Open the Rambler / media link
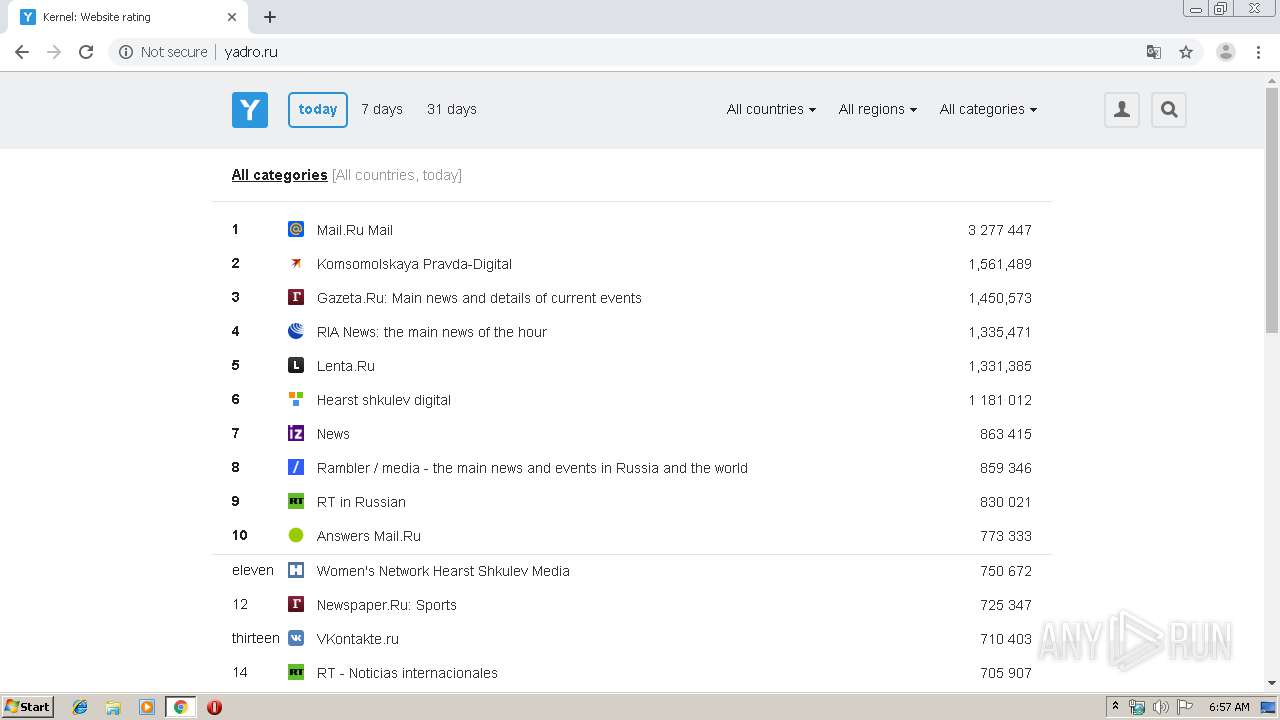1280x720 pixels. pyautogui.click(x=532, y=468)
